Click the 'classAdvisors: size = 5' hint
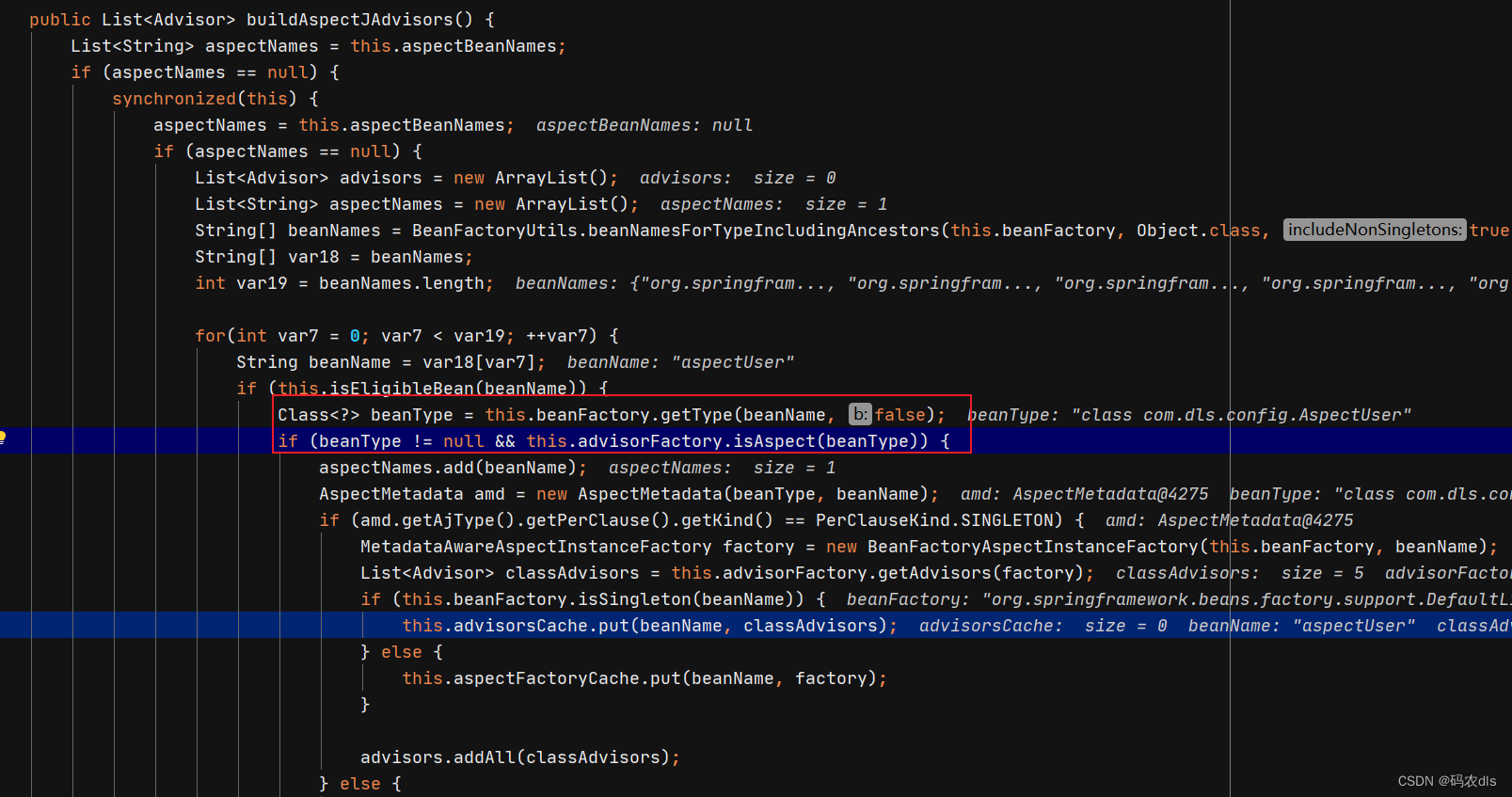Screen dimensions: 1512x797 [1239, 573]
